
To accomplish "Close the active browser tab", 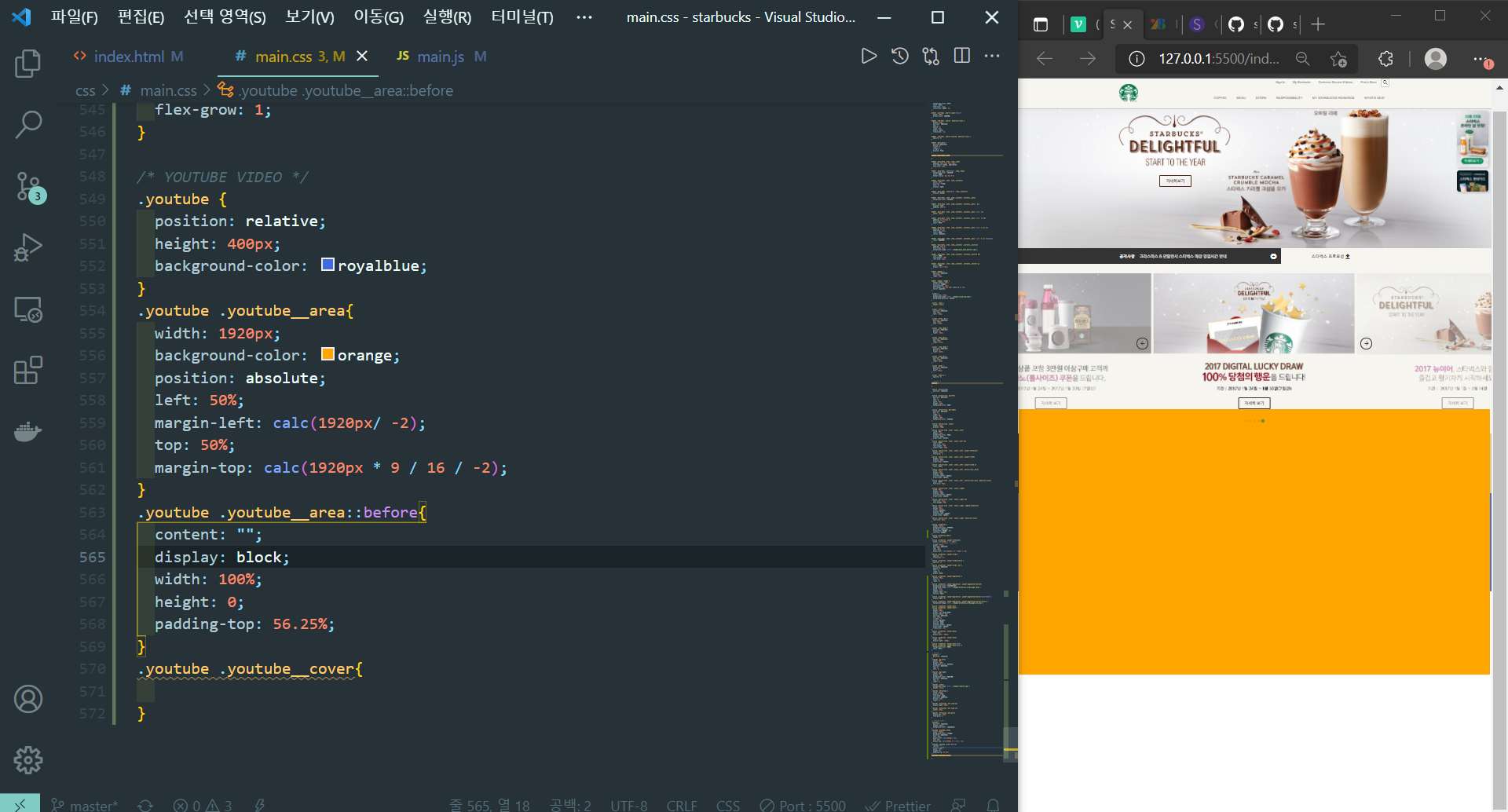I will [x=1128, y=24].
